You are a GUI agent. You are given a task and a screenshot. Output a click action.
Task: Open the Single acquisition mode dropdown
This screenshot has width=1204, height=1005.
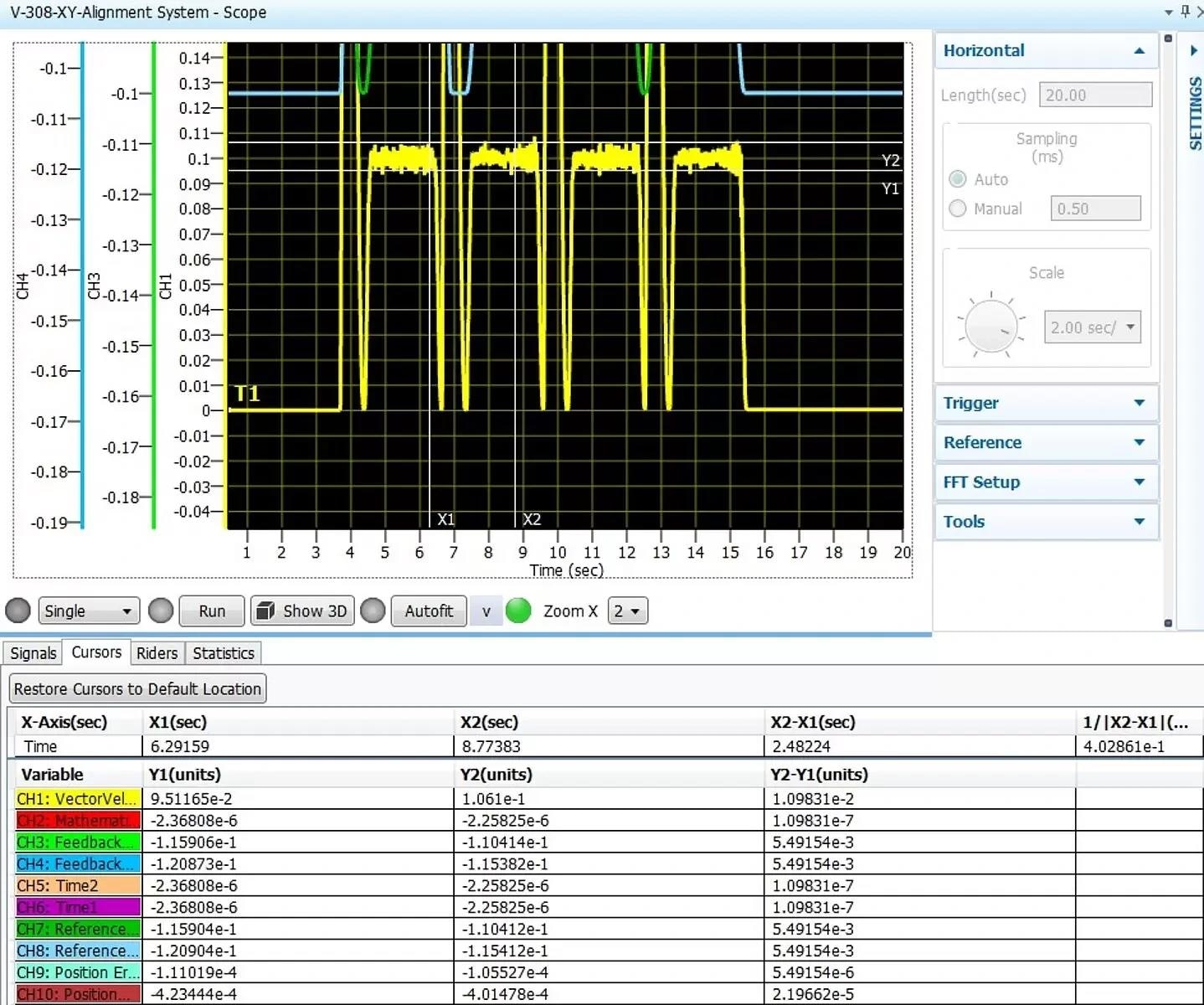[89, 611]
